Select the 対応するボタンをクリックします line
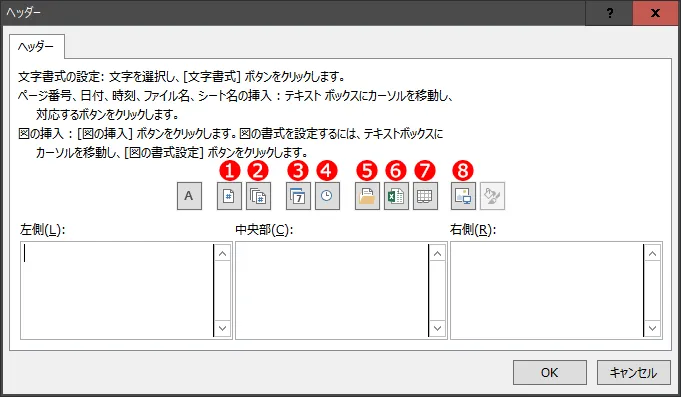This screenshot has height=397, width=681. pos(107,115)
